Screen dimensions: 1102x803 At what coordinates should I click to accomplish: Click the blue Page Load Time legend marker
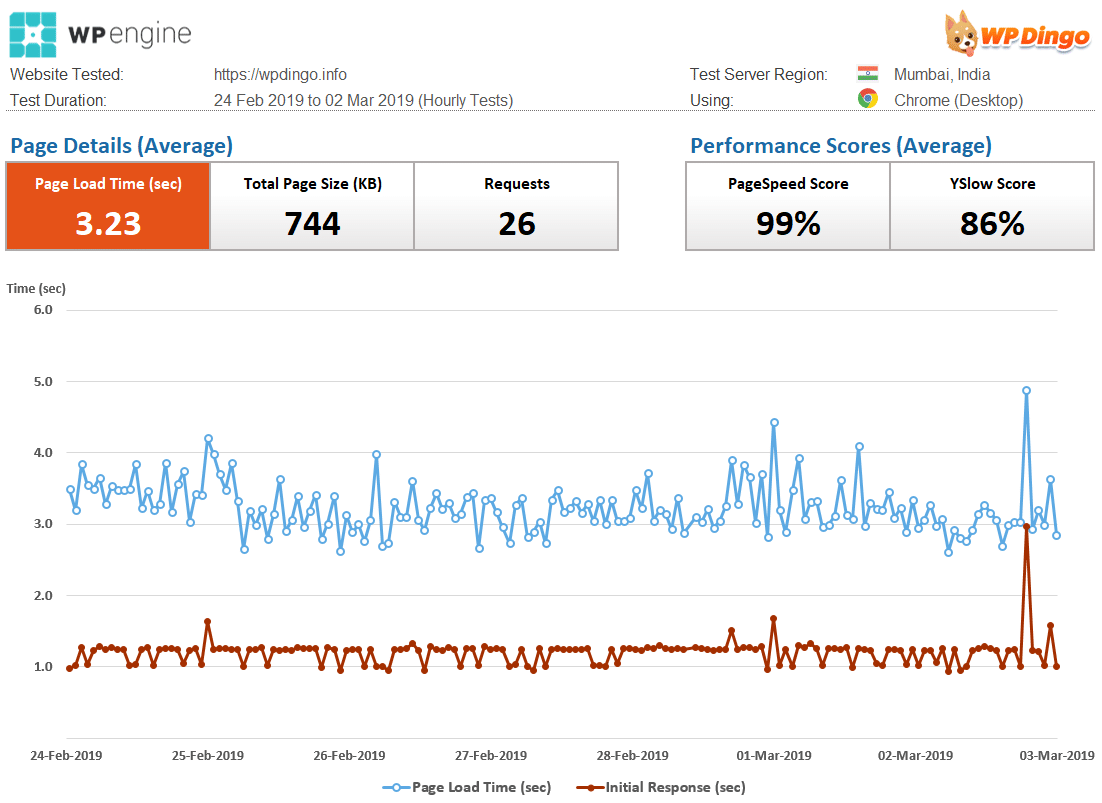point(396,787)
